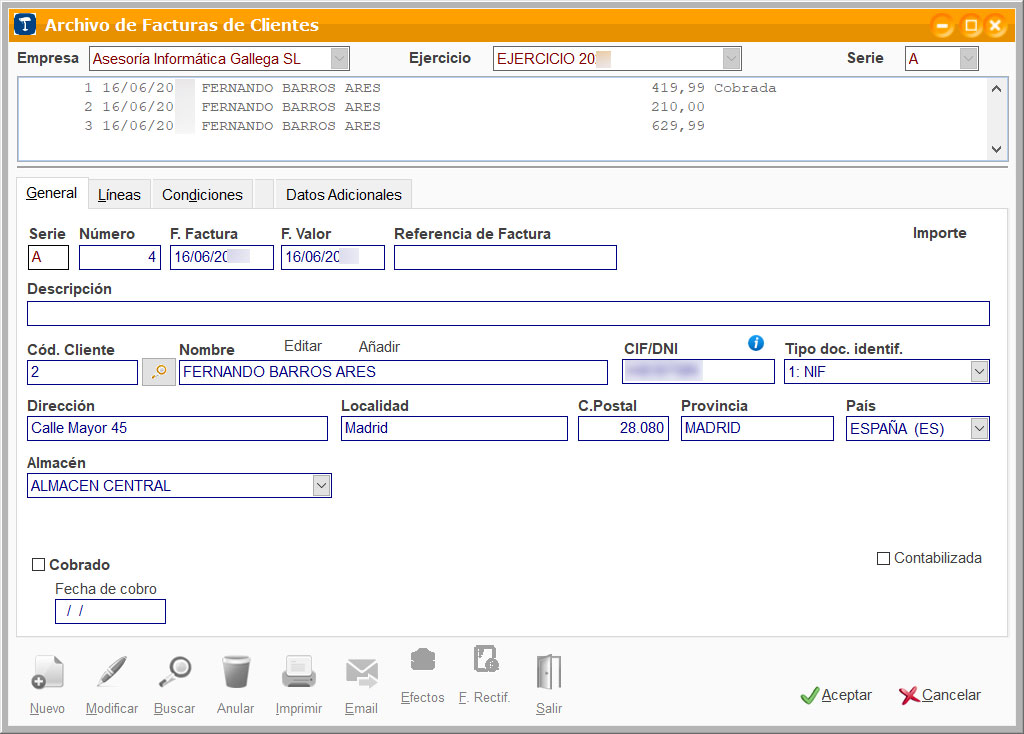This screenshot has width=1024, height=734.
Task: Open Buscar magnifier search tool
Action: pos(174,673)
